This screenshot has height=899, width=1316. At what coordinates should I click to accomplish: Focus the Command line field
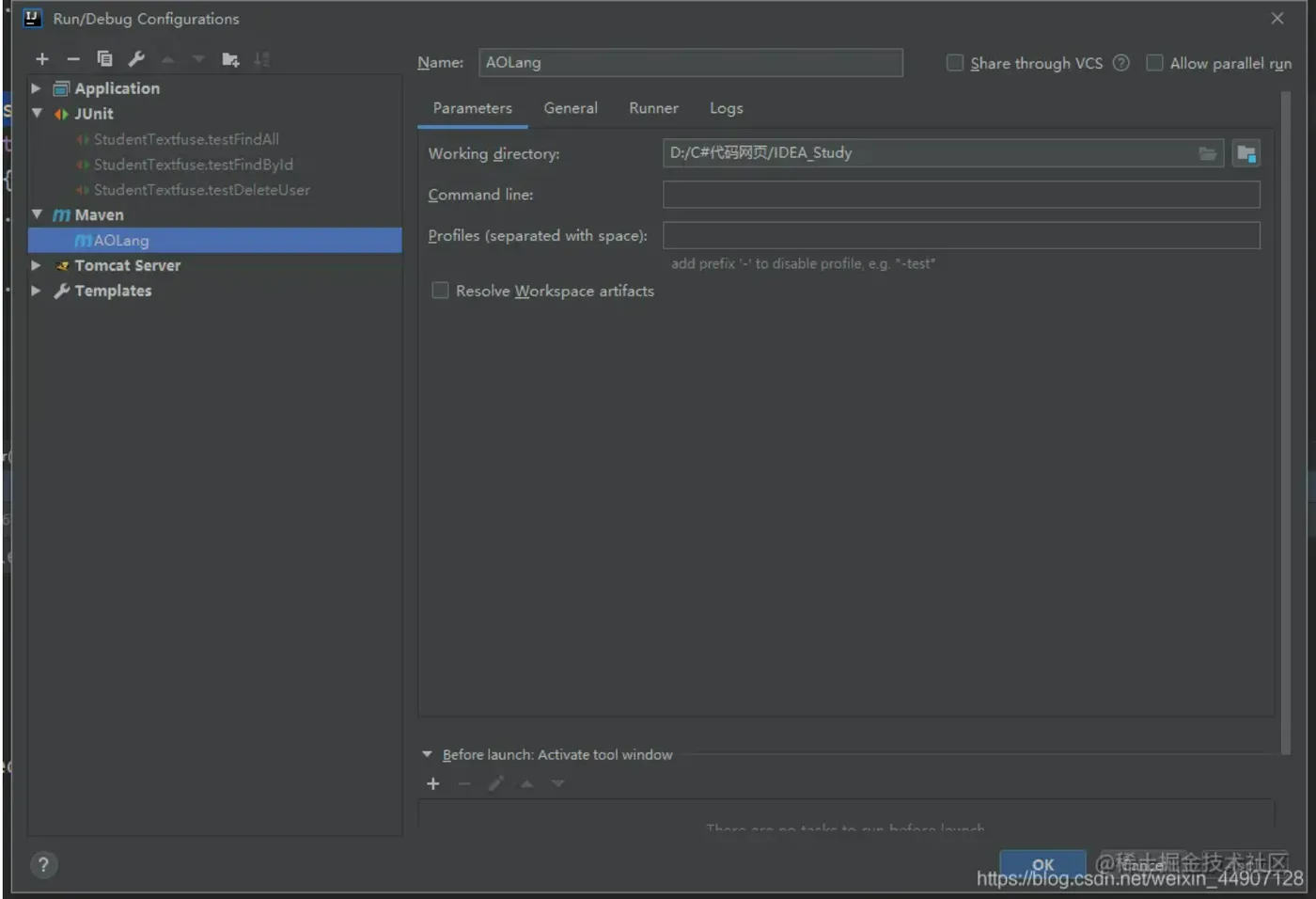(962, 195)
